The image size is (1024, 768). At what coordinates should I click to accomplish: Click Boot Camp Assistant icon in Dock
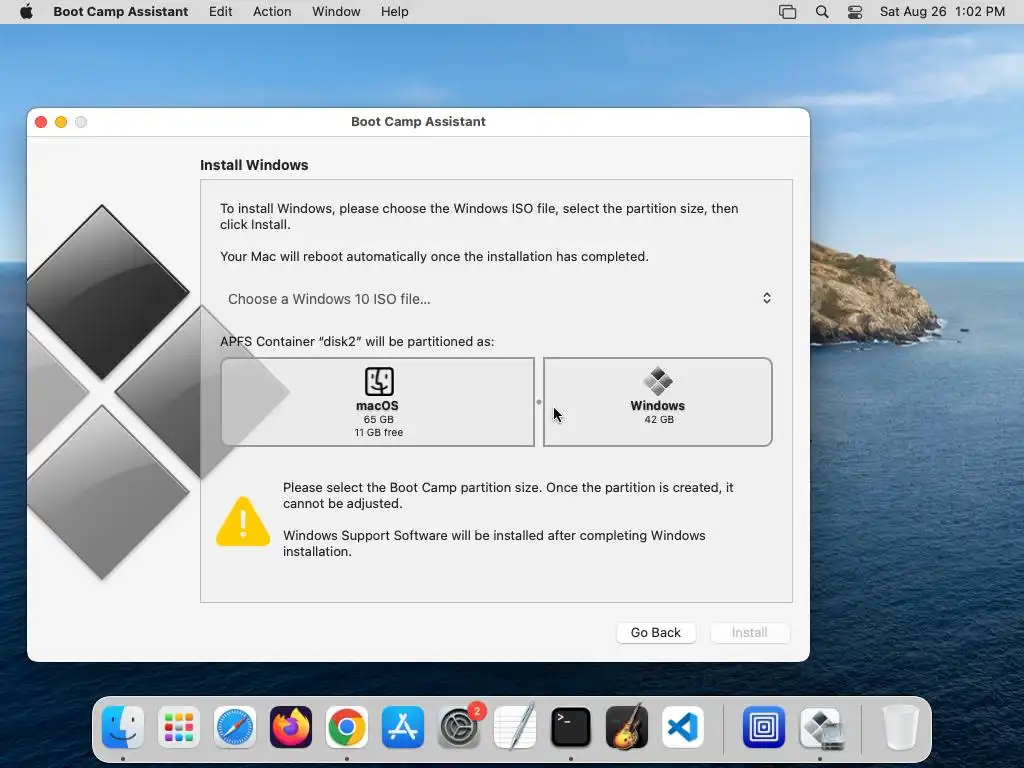(x=821, y=728)
